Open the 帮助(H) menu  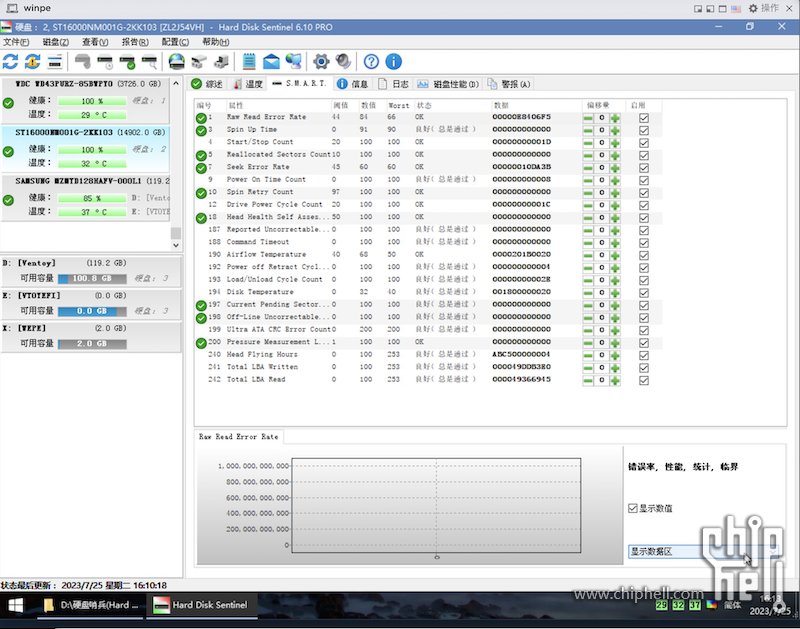pyautogui.click(x=216, y=42)
